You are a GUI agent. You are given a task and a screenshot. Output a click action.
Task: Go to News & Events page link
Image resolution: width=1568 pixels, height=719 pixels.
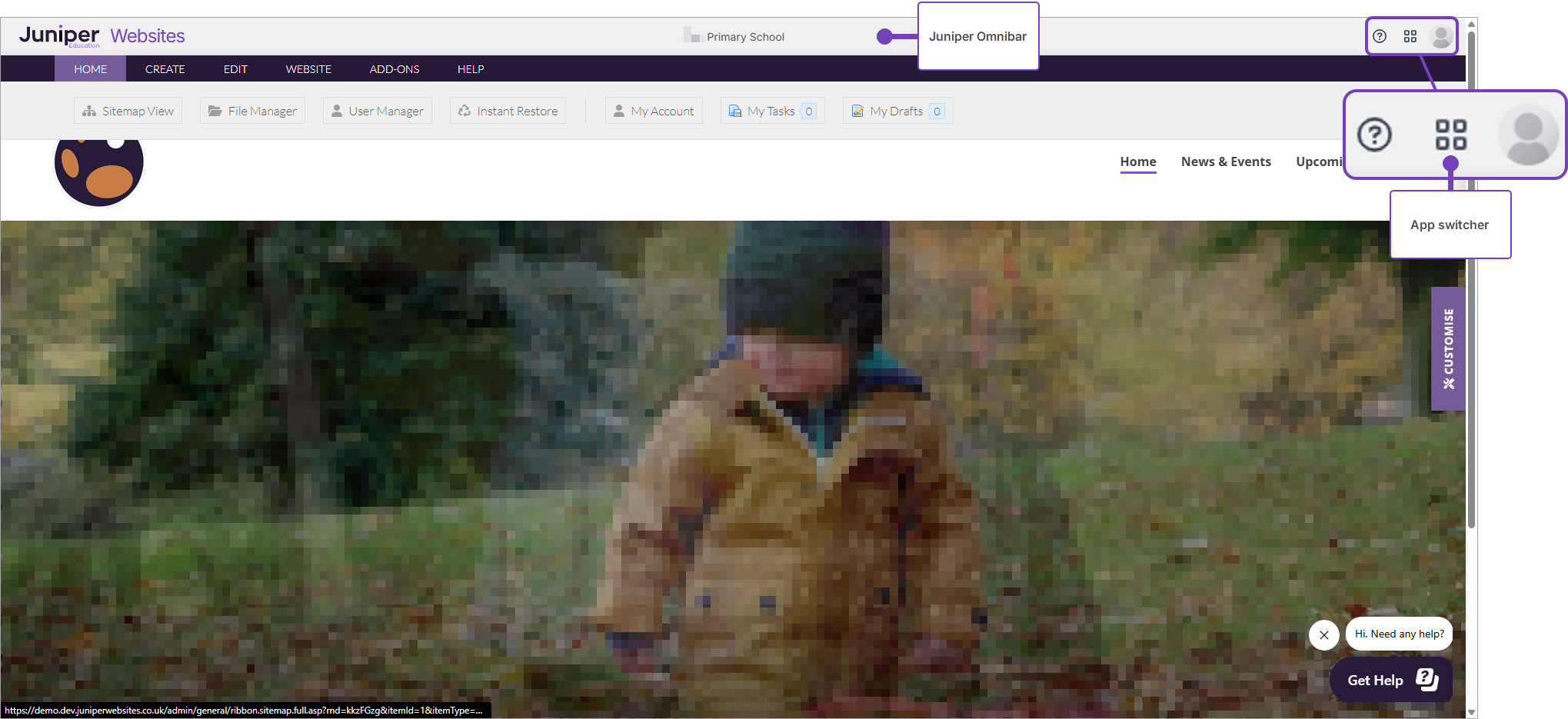(1226, 161)
